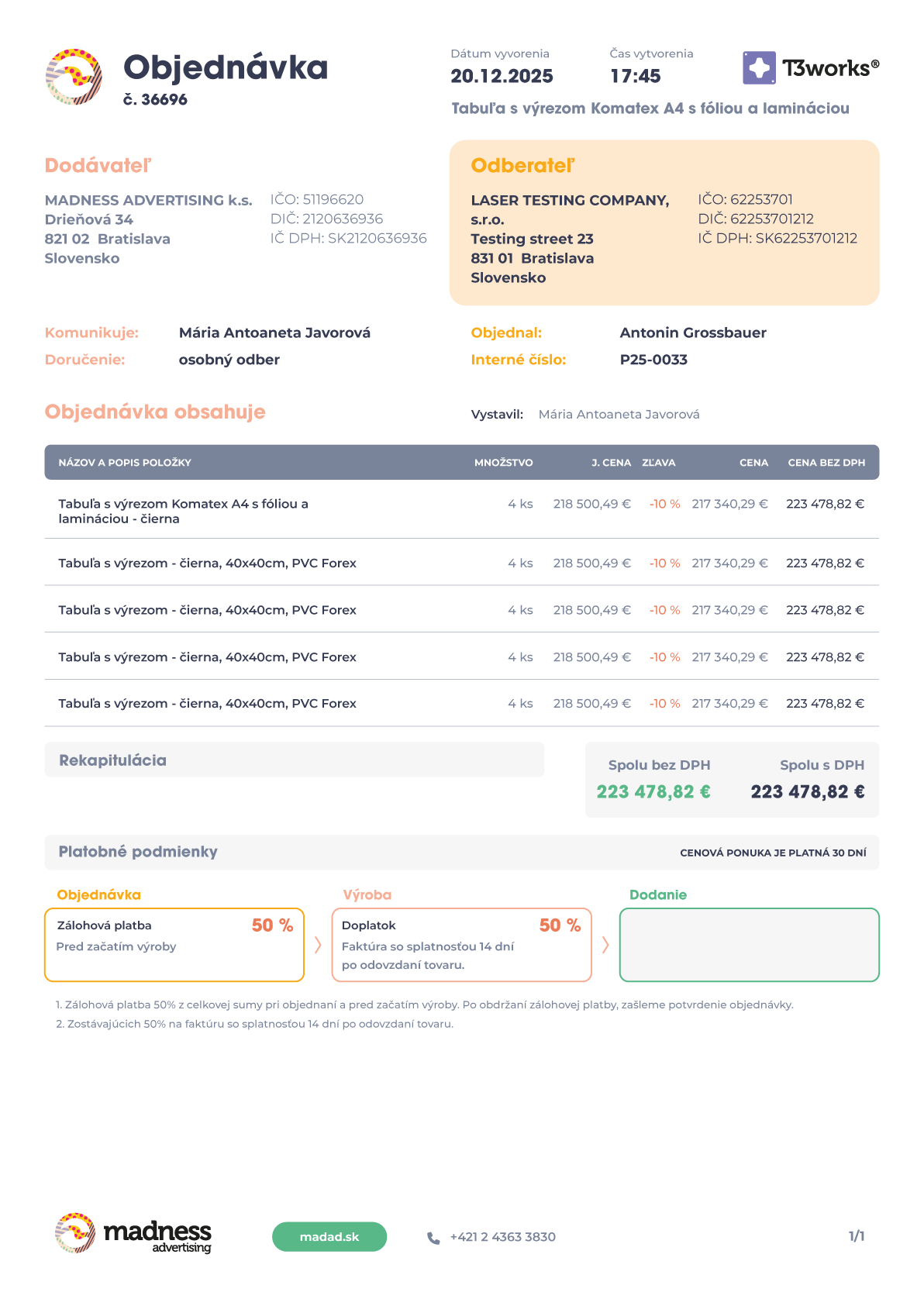Click the arrow chevron after the Doplatok box

tap(605, 945)
